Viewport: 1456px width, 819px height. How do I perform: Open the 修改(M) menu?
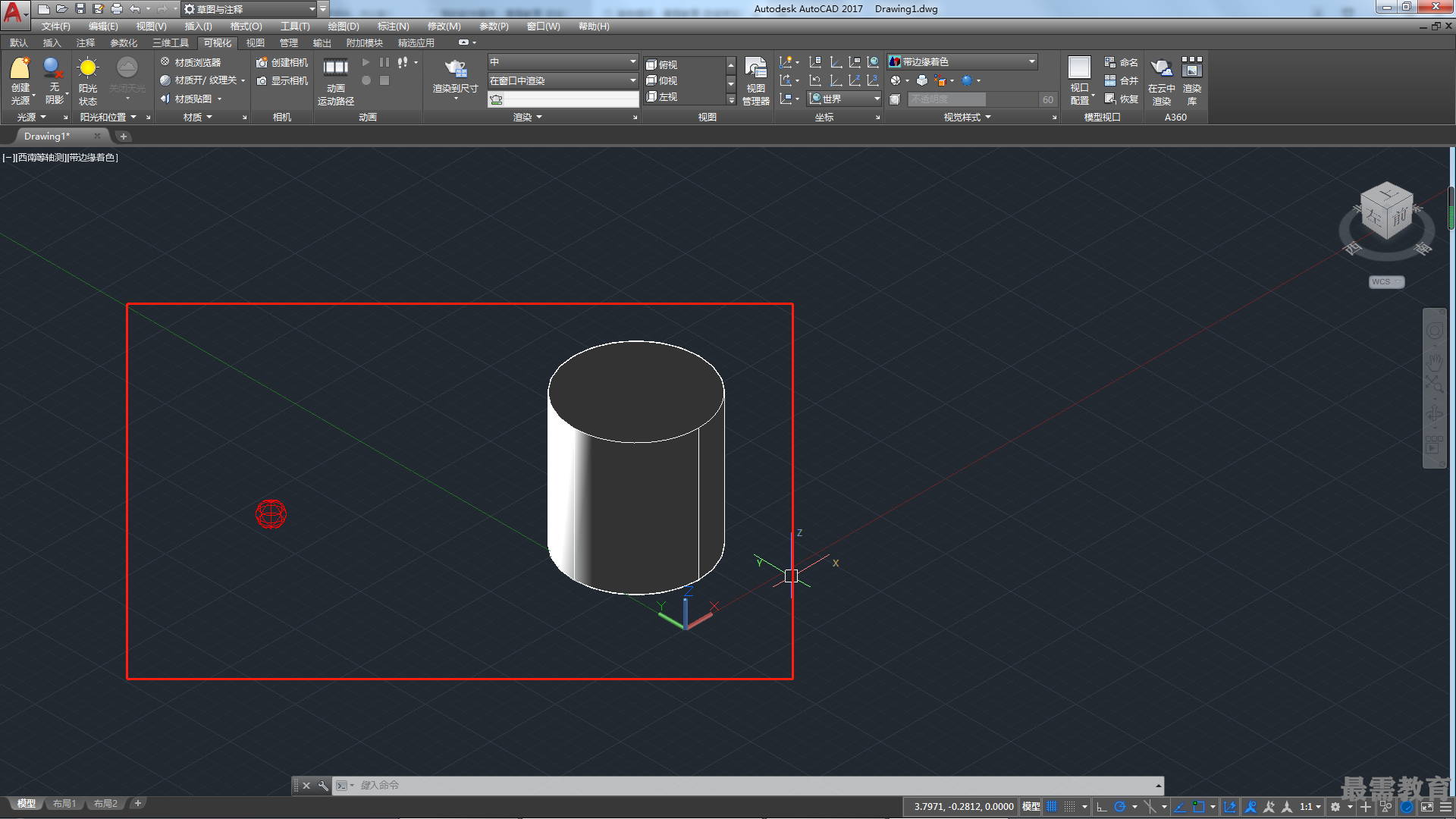point(444,26)
